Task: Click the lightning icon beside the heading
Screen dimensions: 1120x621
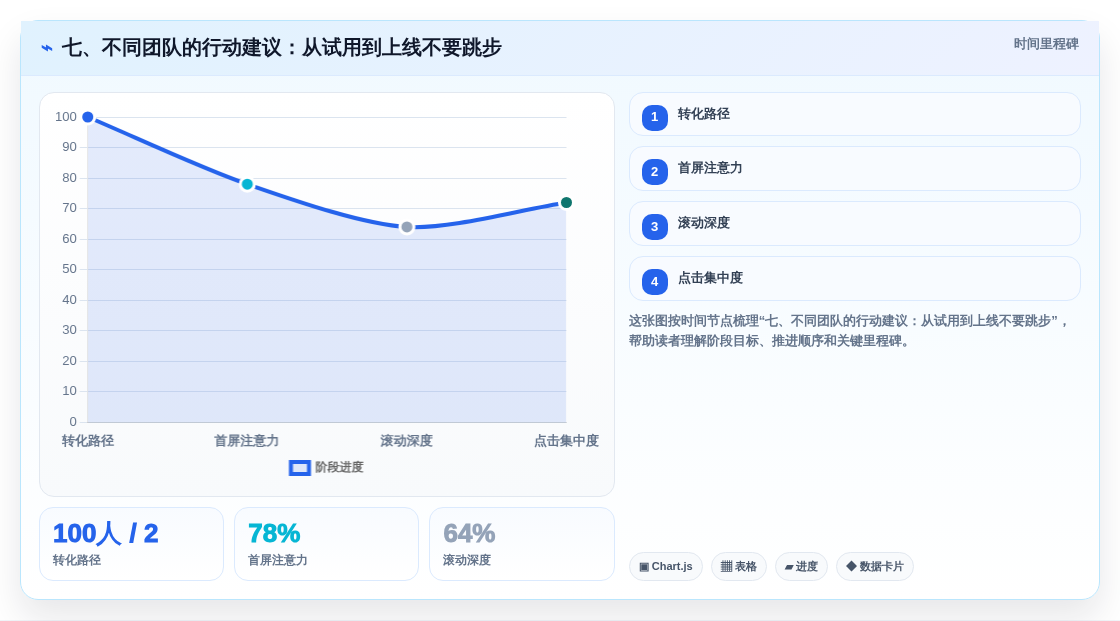Action: coord(47,48)
